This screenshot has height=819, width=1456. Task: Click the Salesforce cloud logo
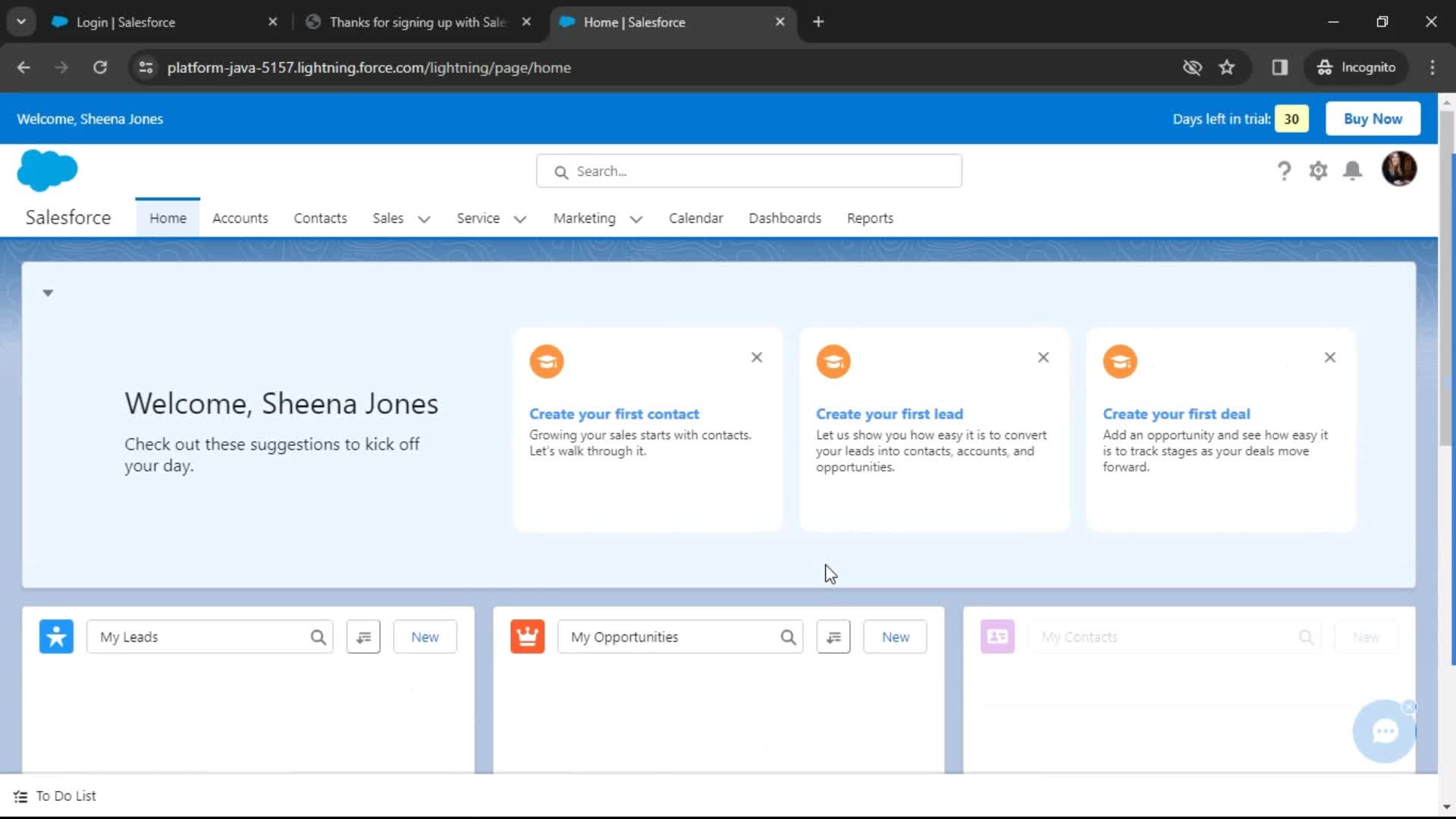(47, 170)
